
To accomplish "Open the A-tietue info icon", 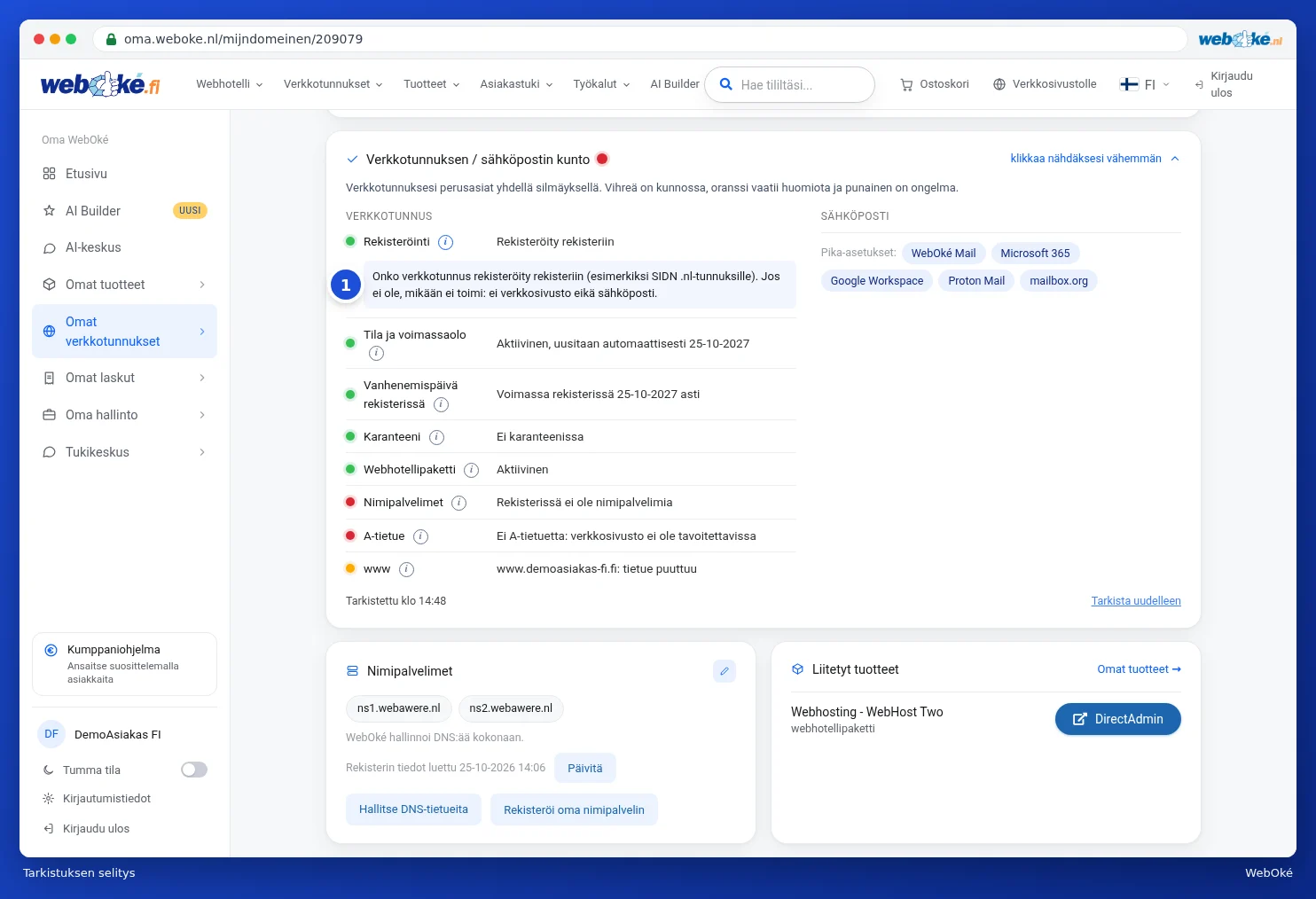I will pos(421,536).
